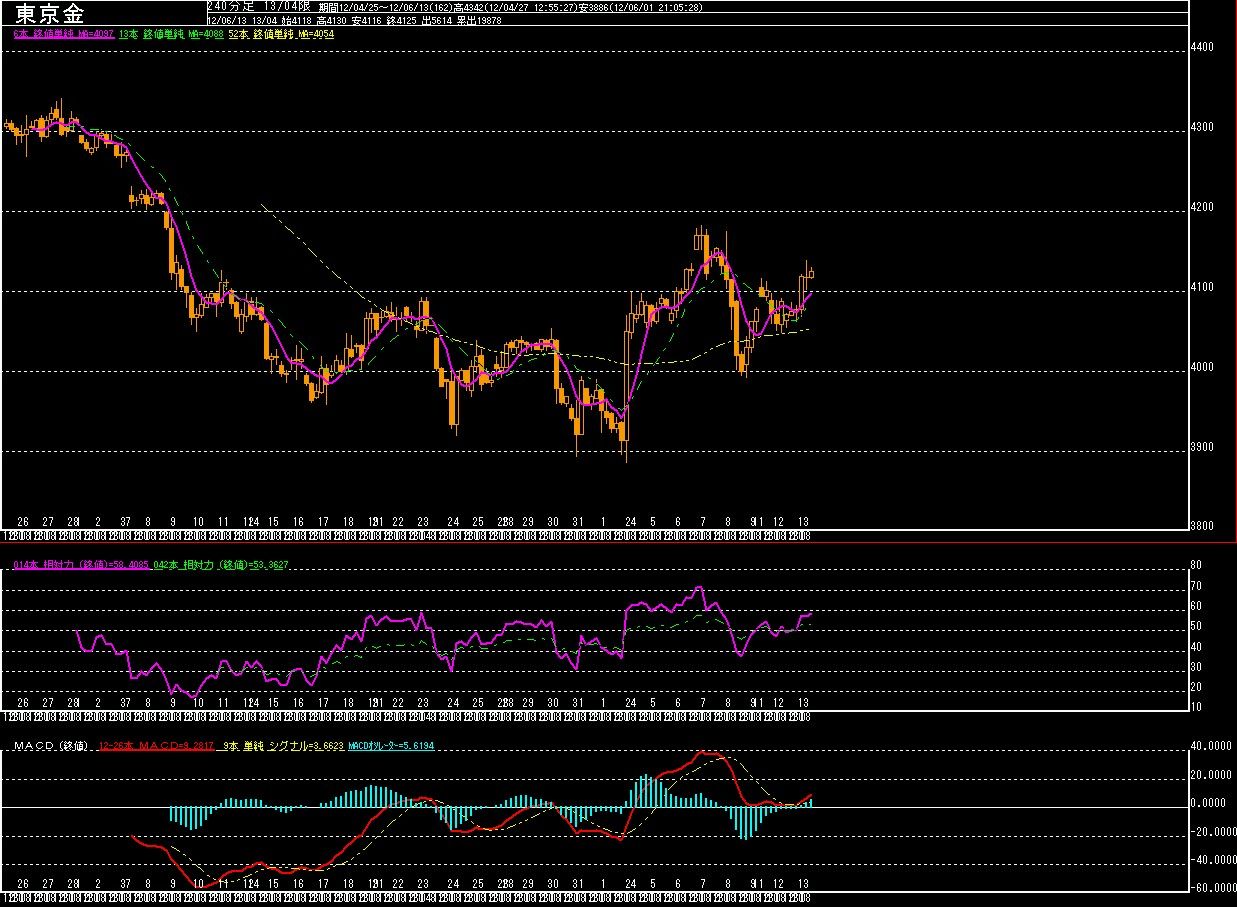1237x907 pixels.
Task: Click the 014本 相対力 (終値)=58.4085 legend
Action: click(x=81, y=565)
